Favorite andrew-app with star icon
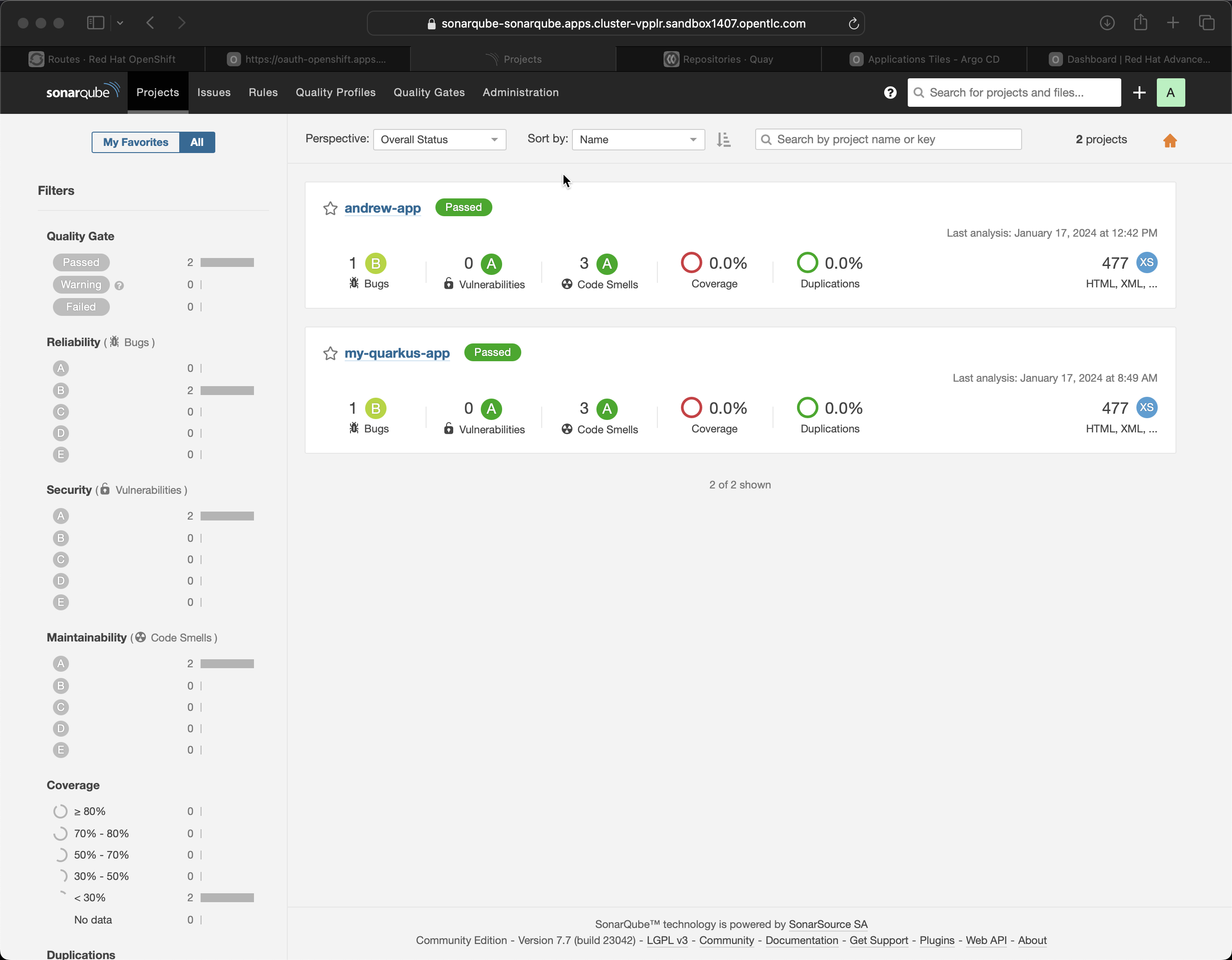This screenshot has height=960, width=1232. (330, 208)
